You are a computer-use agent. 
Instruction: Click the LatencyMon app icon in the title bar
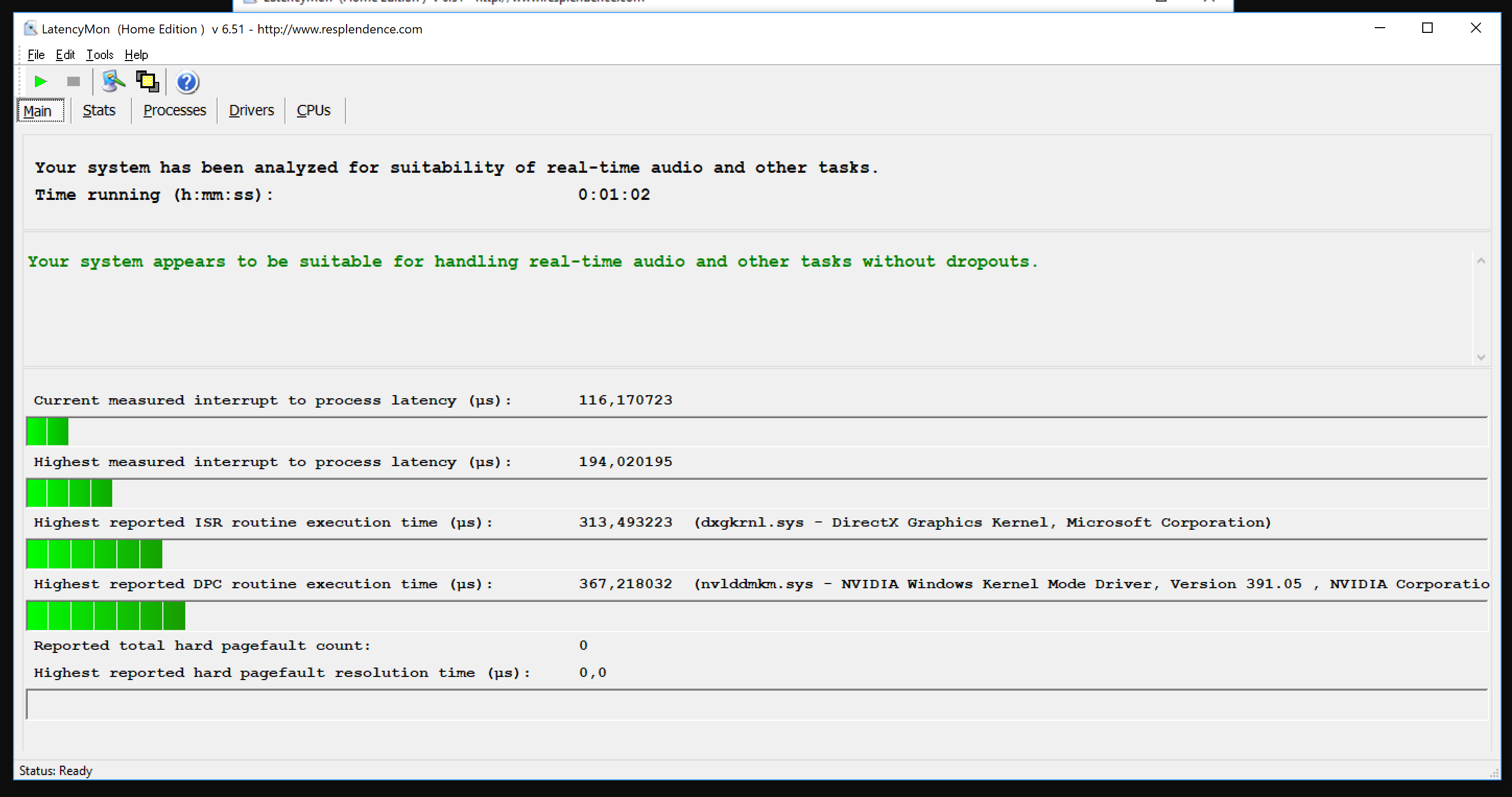30,28
